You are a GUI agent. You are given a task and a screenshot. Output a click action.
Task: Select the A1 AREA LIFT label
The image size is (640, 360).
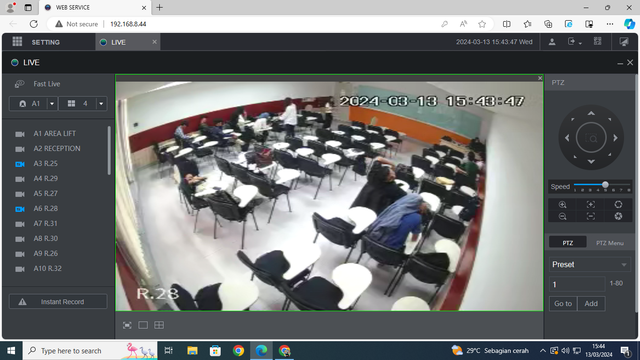click(x=55, y=133)
